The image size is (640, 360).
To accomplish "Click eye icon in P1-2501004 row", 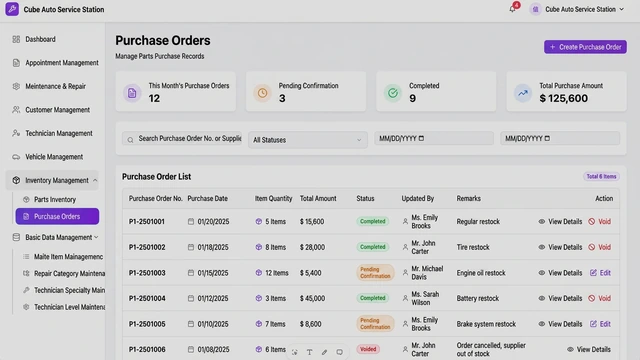I will coord(542,298).
